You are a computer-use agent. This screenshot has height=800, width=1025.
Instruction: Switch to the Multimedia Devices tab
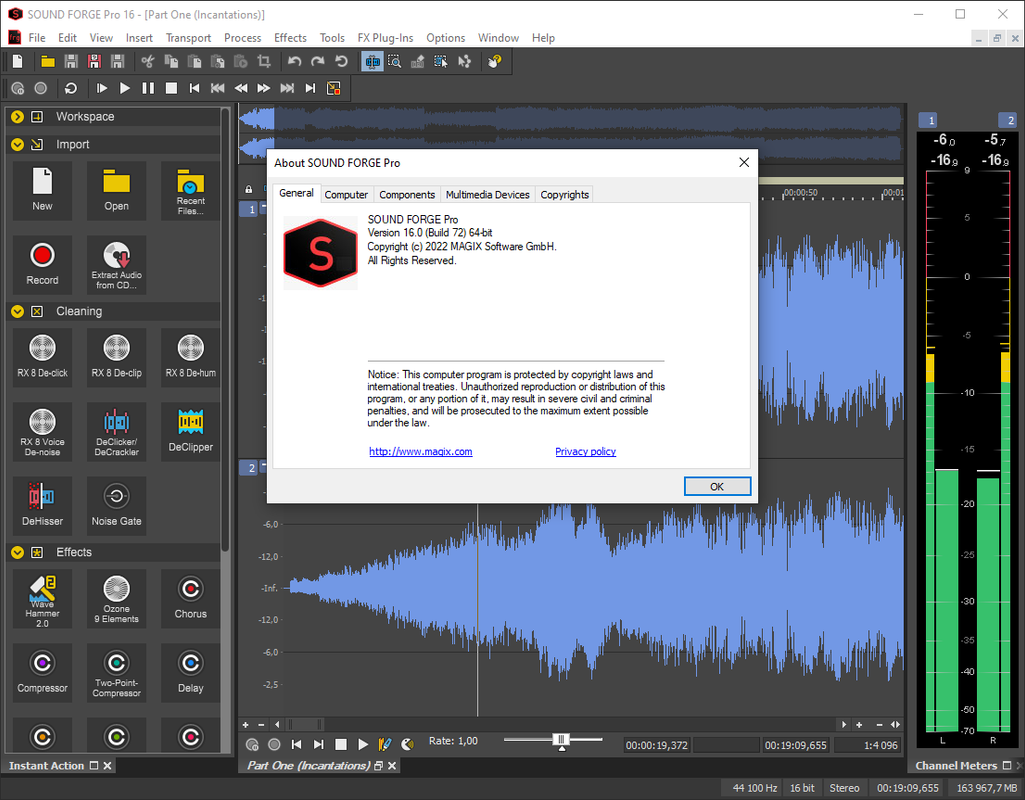(488, 195)
